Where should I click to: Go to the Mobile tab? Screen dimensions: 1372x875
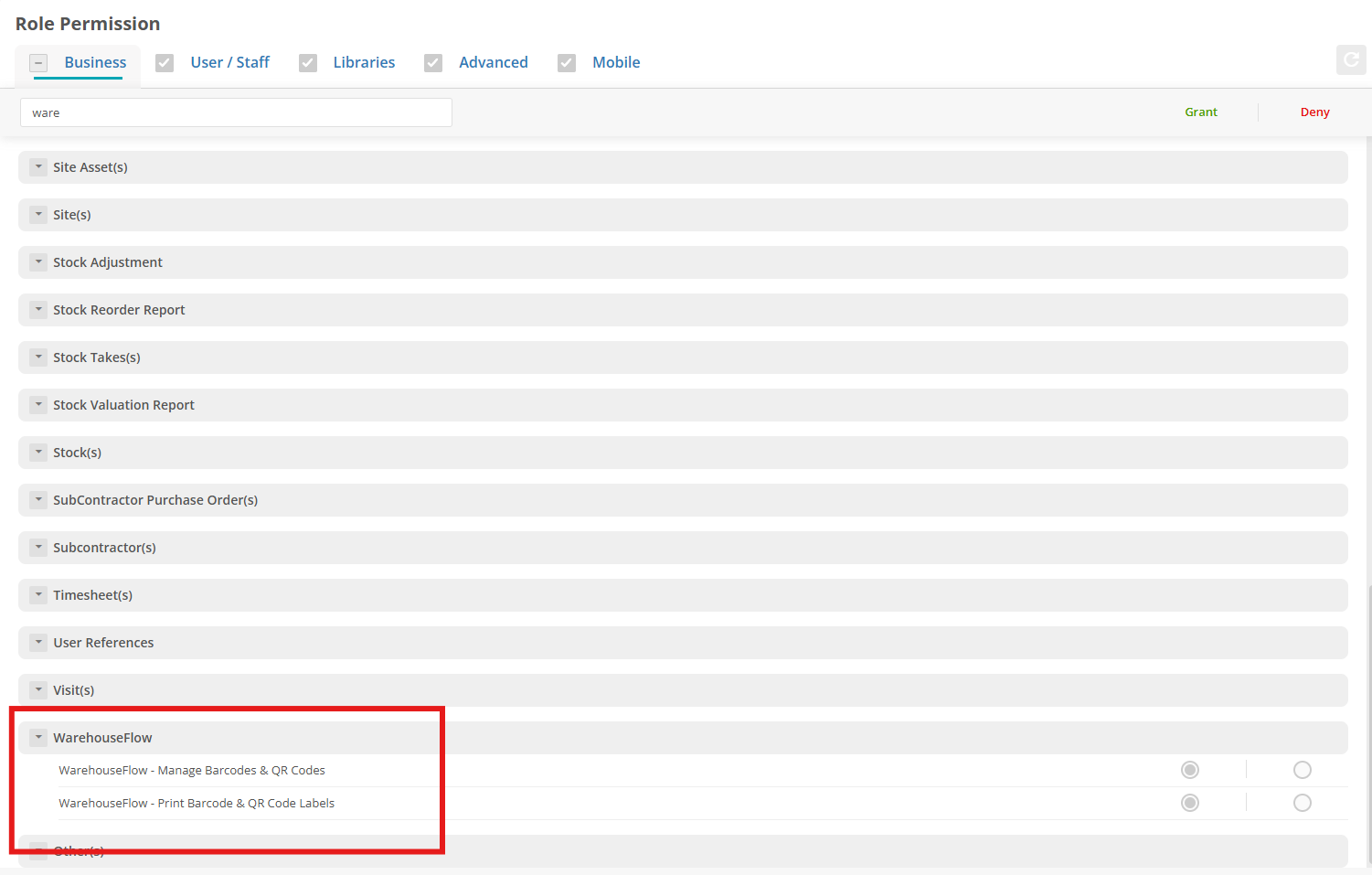pos(616,62)
